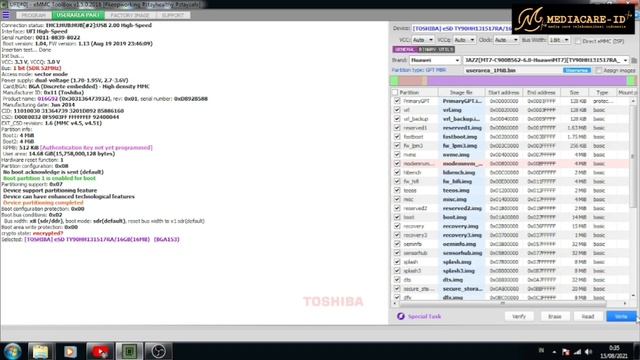Open the FACTORY IMAGE tab
The width and height of the screenshot is (640, 360).
pyautogui.click(x=130, y=15)
